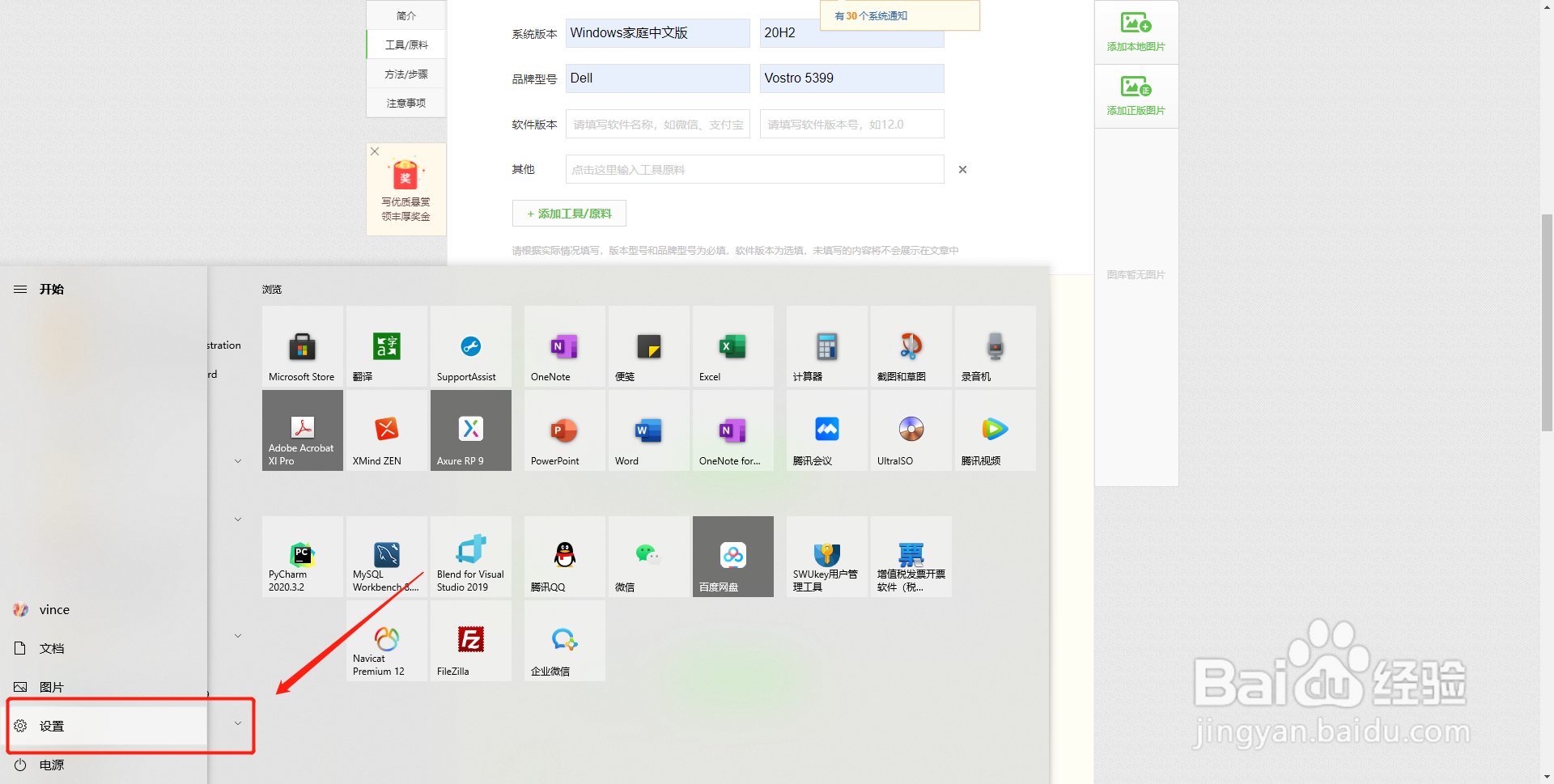Click the browser vertical scrollbar
1554x784 pixels.
1547,324
